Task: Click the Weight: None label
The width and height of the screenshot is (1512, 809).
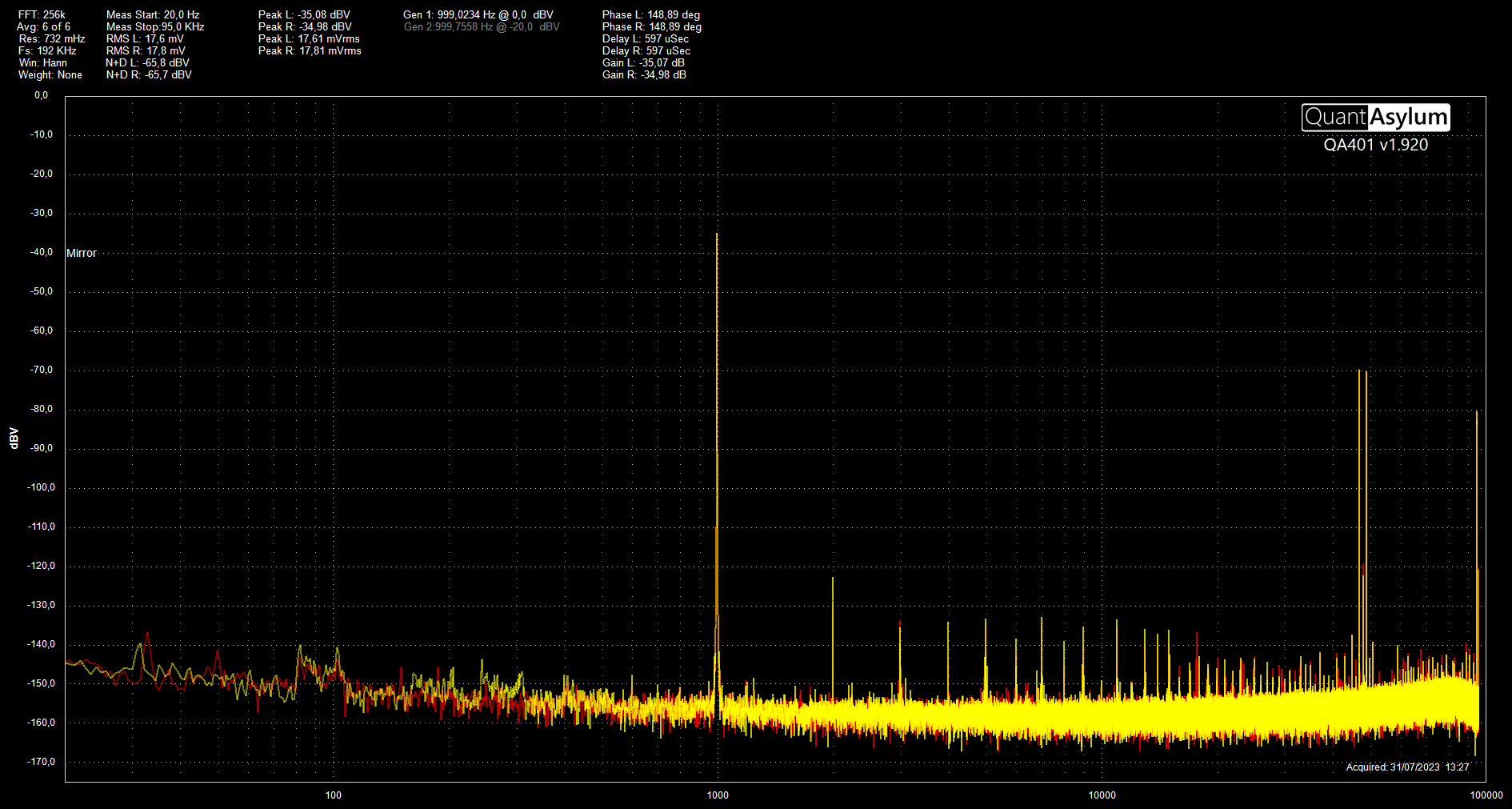Action: pos(50,74)
